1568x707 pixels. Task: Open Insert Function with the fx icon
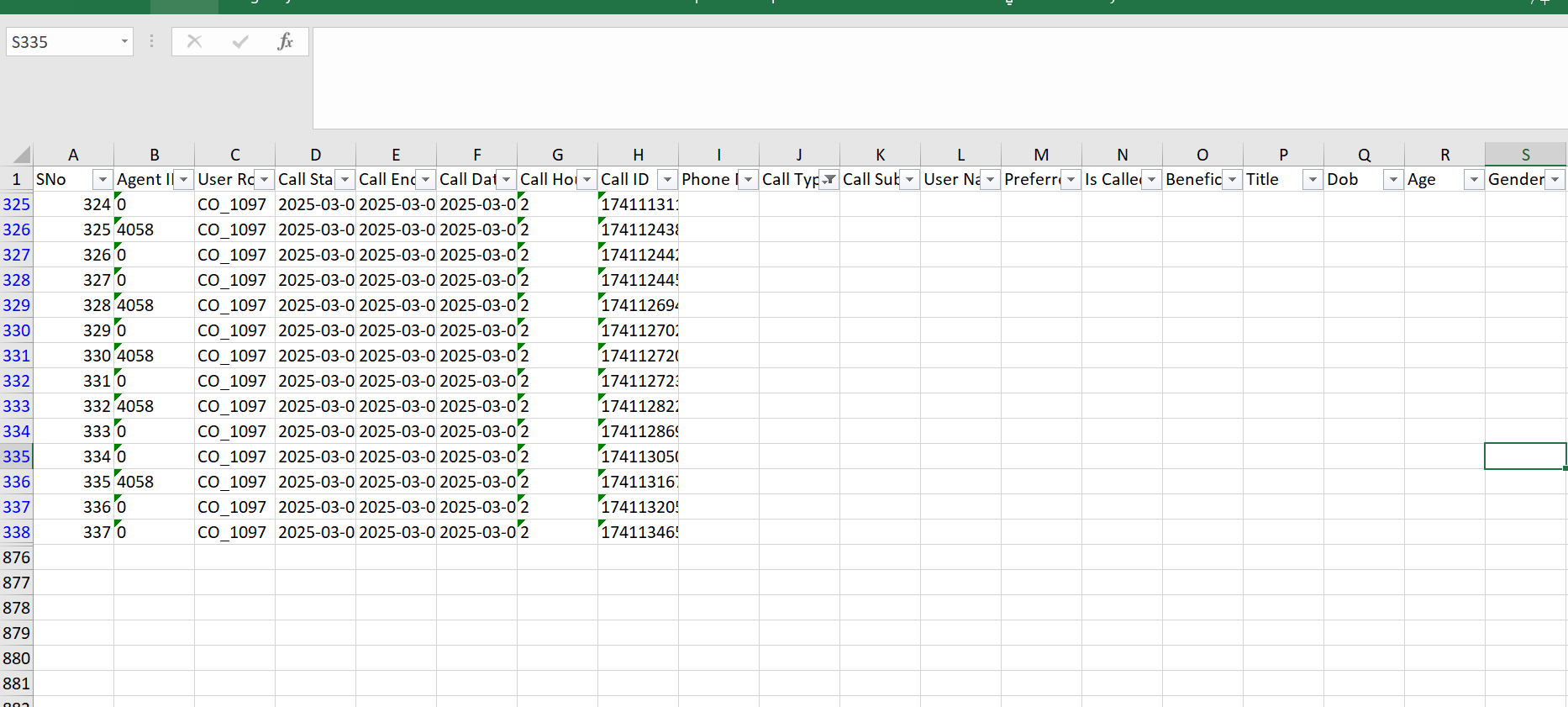point(285,41)
